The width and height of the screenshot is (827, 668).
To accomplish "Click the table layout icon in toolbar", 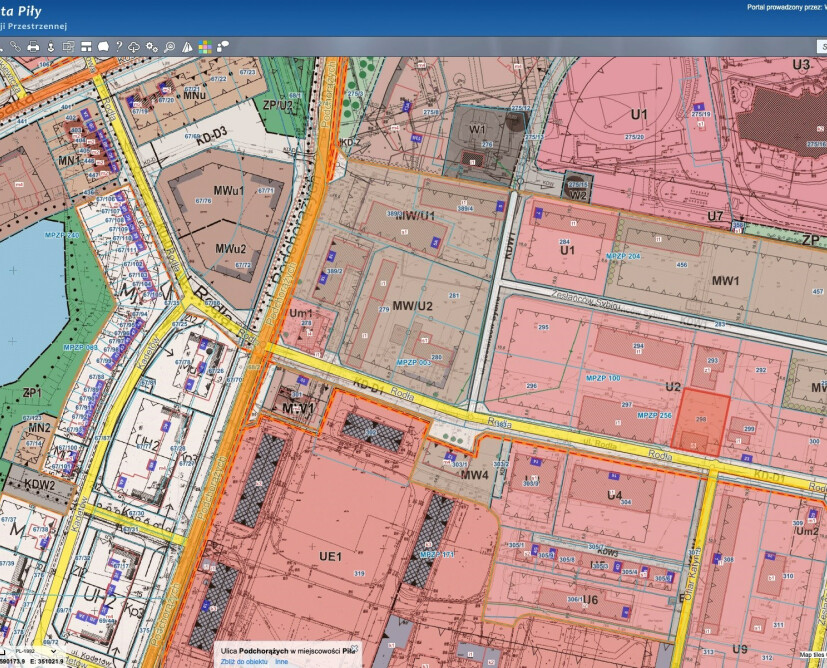I will pyautogui.click(x=86, y=46).
